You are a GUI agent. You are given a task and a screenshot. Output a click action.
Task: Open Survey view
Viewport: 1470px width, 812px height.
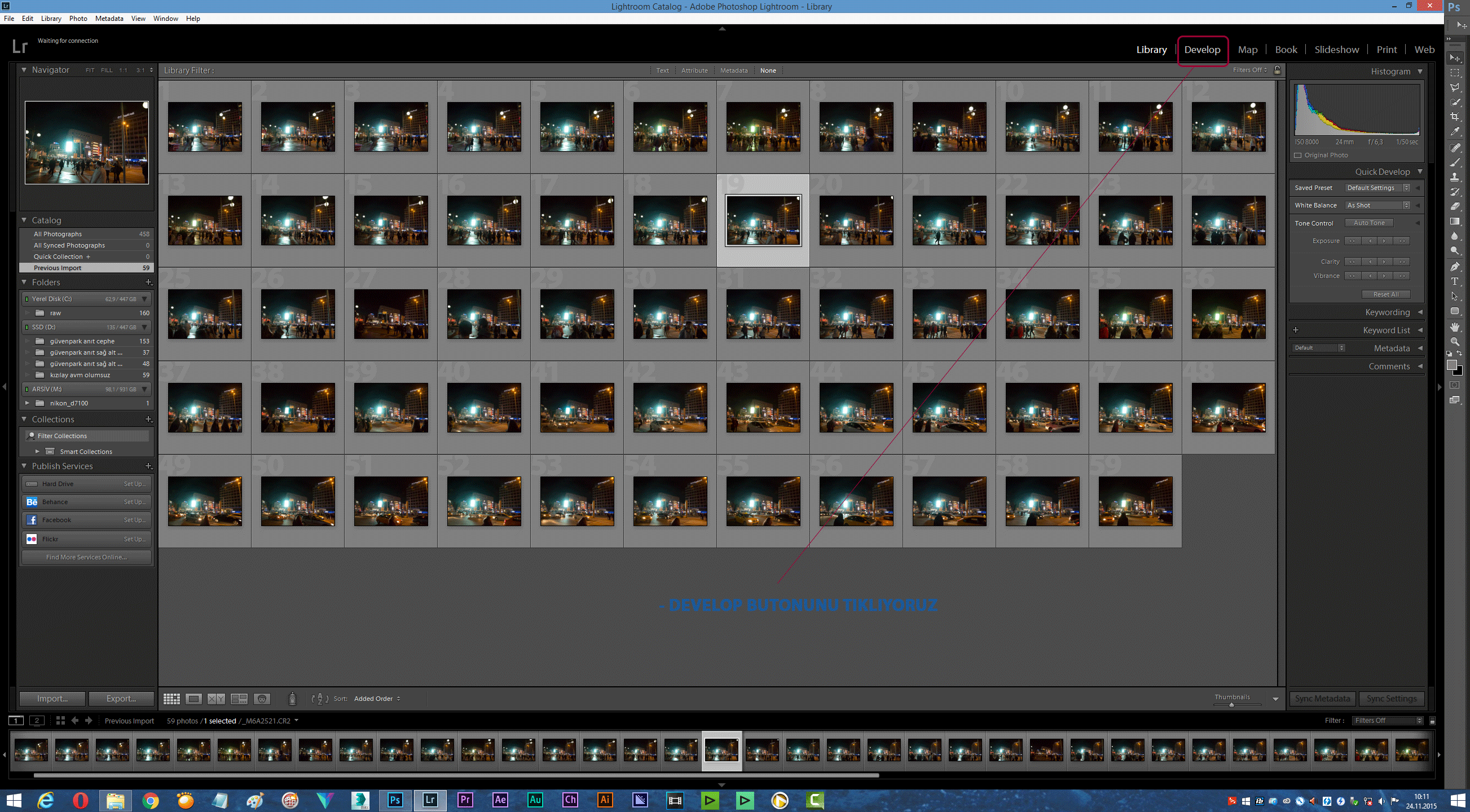pyautogui.click(x=239, y=699)
